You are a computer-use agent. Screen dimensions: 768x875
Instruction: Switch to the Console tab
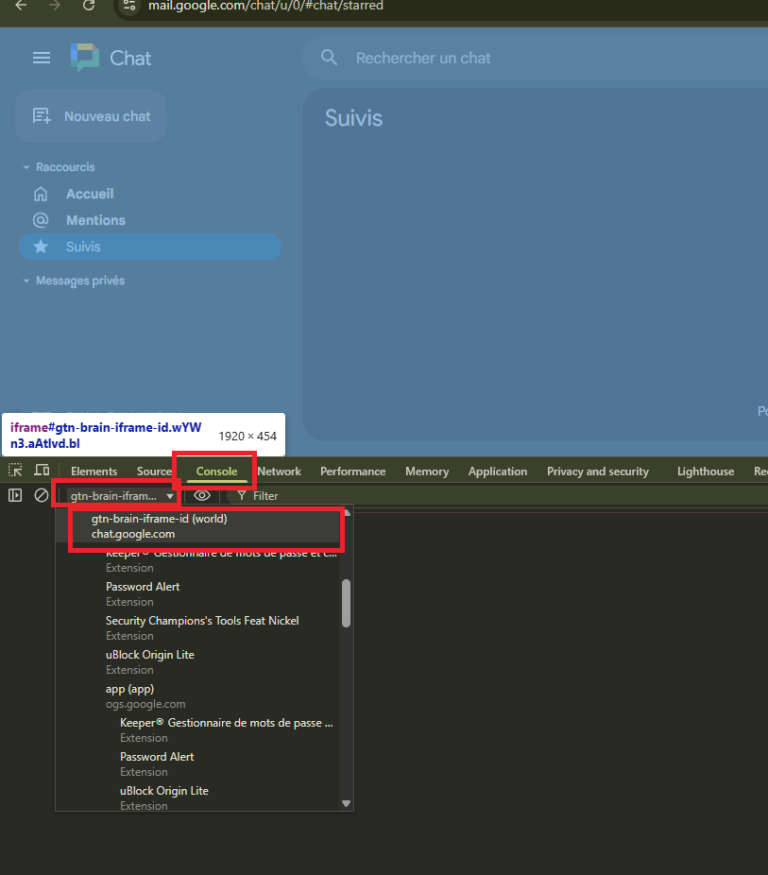[x=217, y=472]
